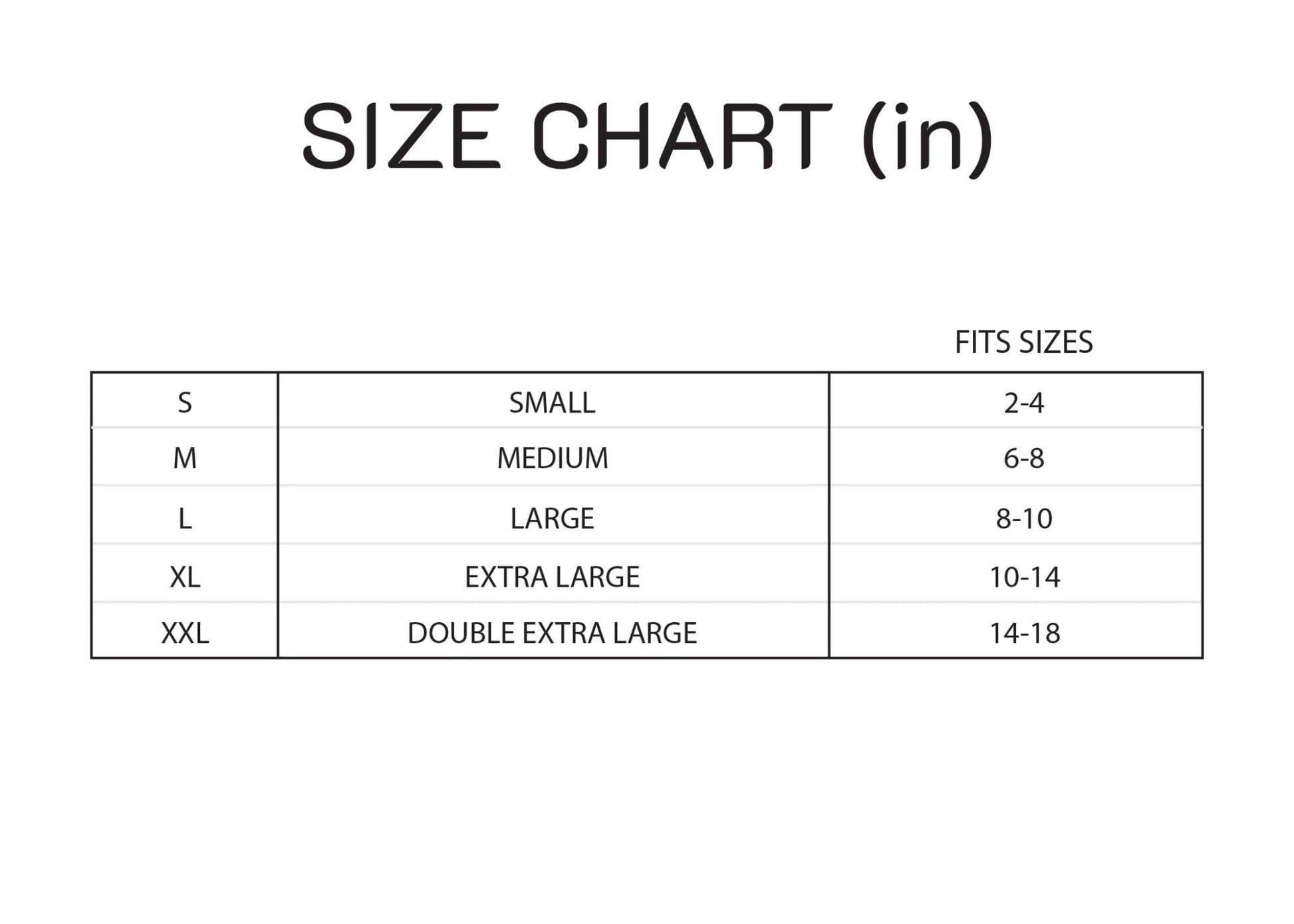The height and width of the screenshot is (924, 1294).
Task: Pick the 10-14 fits sizes value
Action: point(1024,577)
